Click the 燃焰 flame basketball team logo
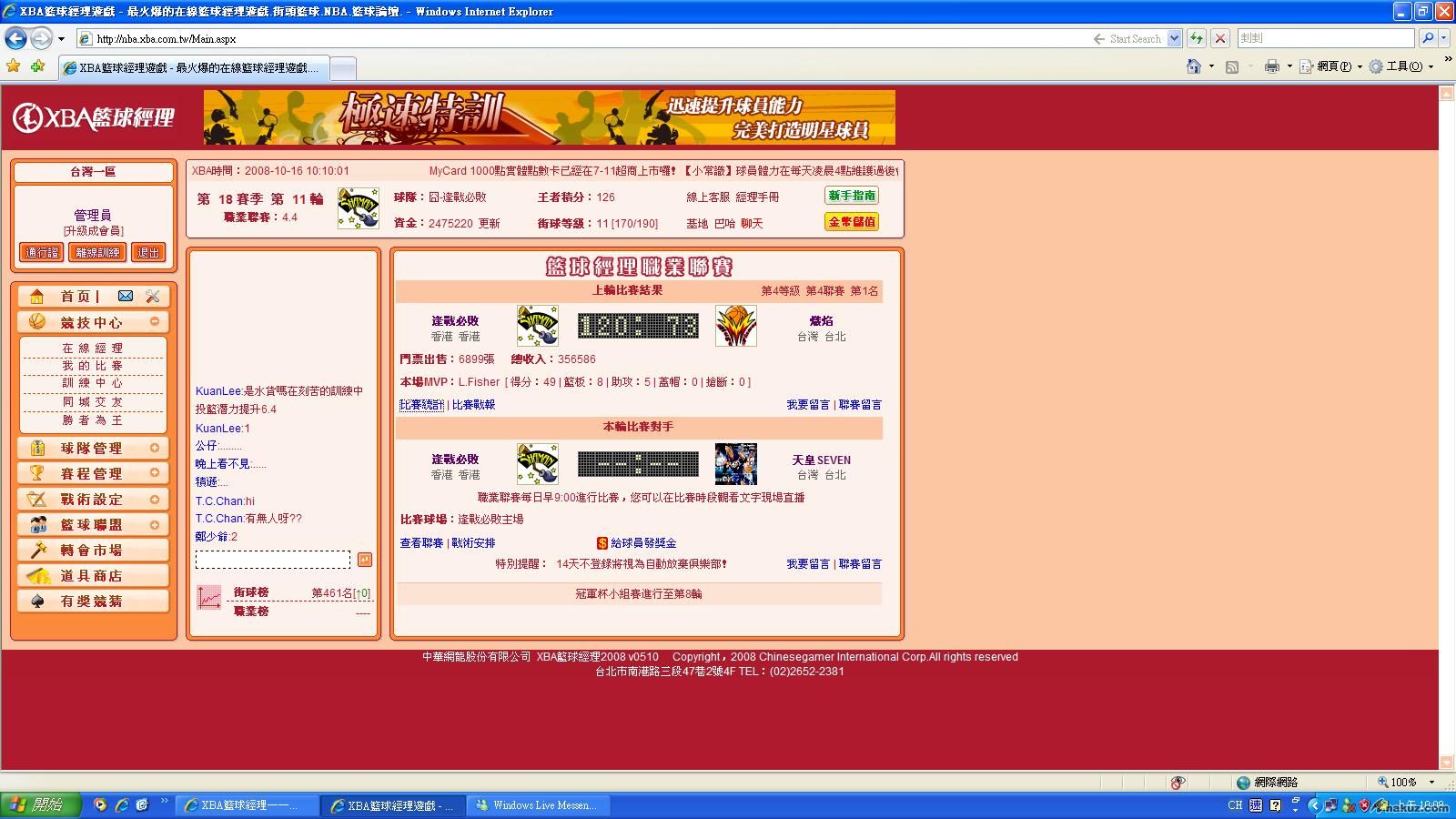The image size is (1456, 819). coord(735,325)
